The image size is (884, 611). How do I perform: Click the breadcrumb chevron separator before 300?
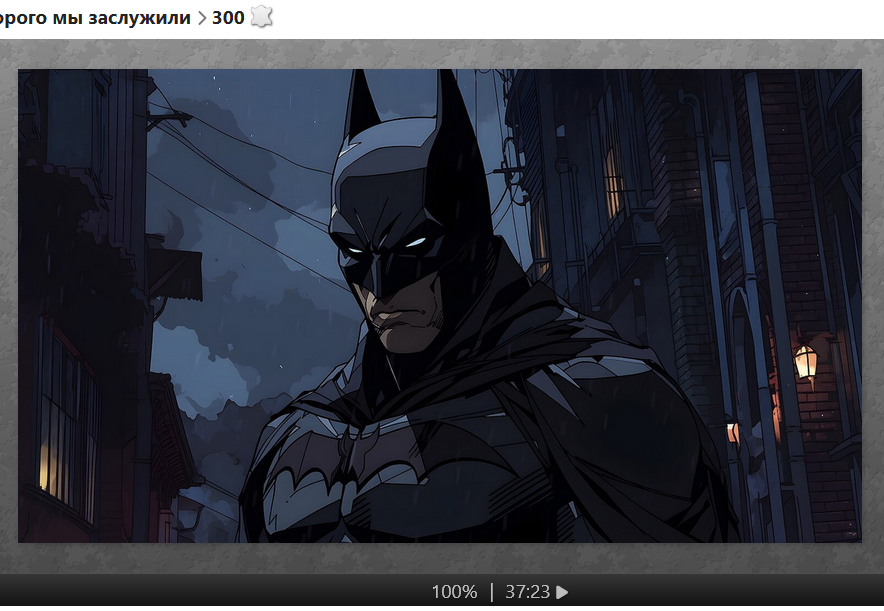(x=202, y=18)
